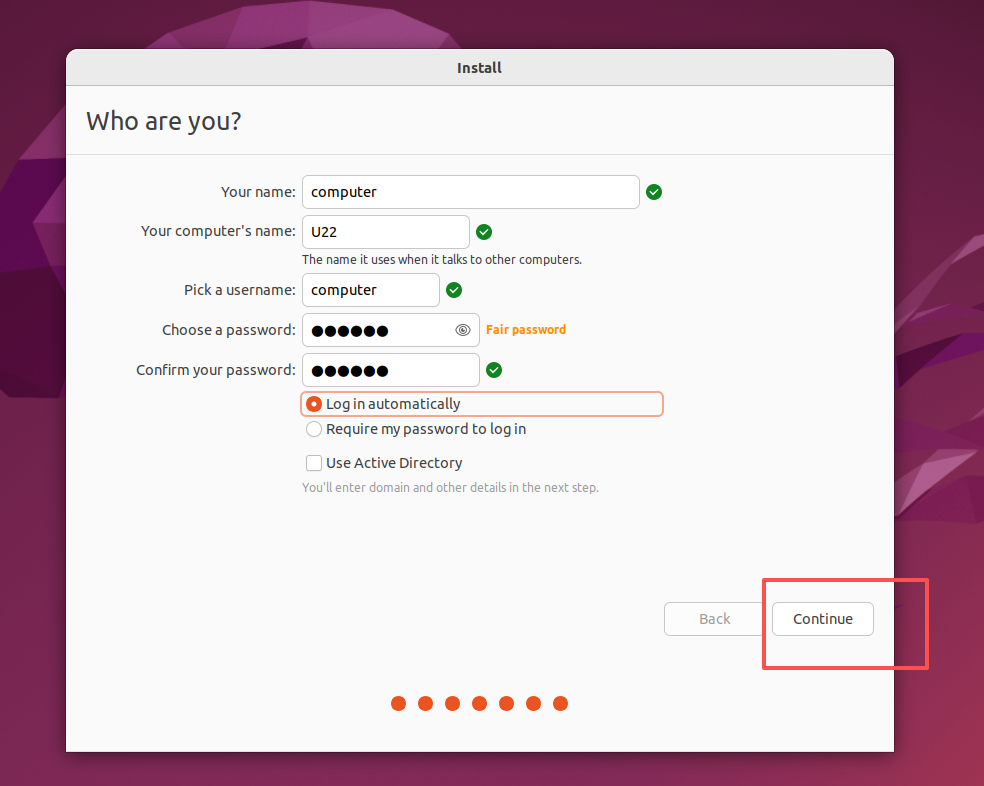The height and width of the screenshot is (786, 984).
Task: Click green checkmark beside Your name
Action: tap(654, 192)
